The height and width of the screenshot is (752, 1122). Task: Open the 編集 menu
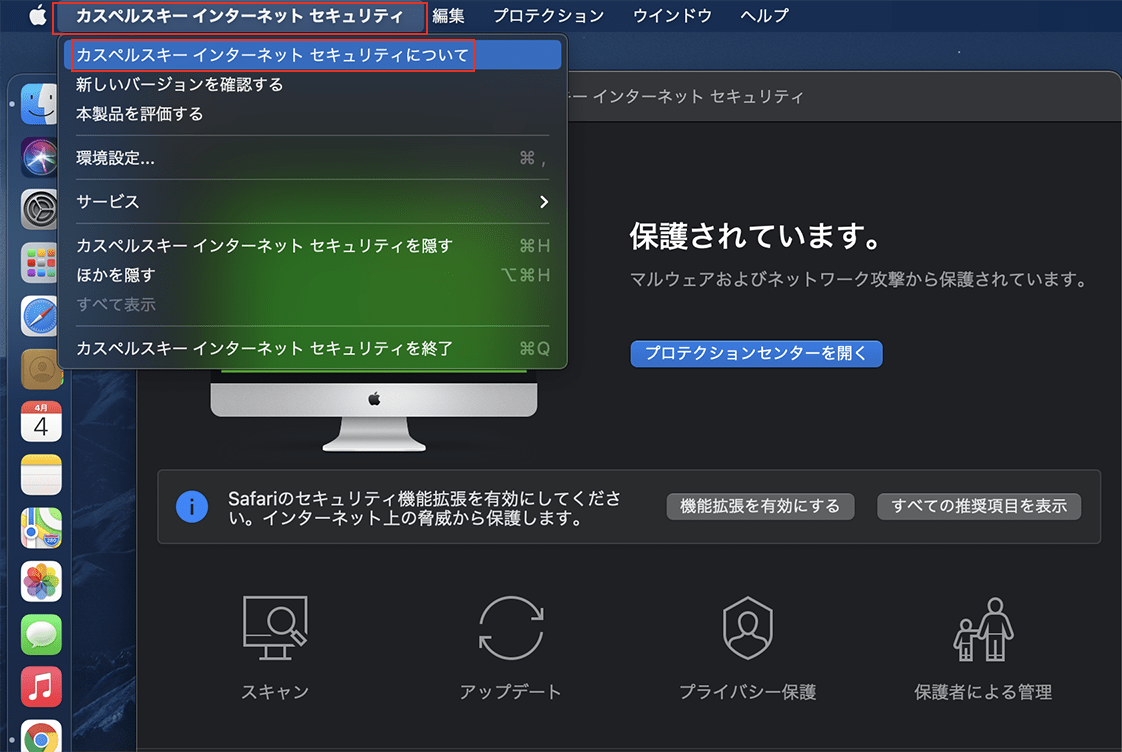coord(449,16)
